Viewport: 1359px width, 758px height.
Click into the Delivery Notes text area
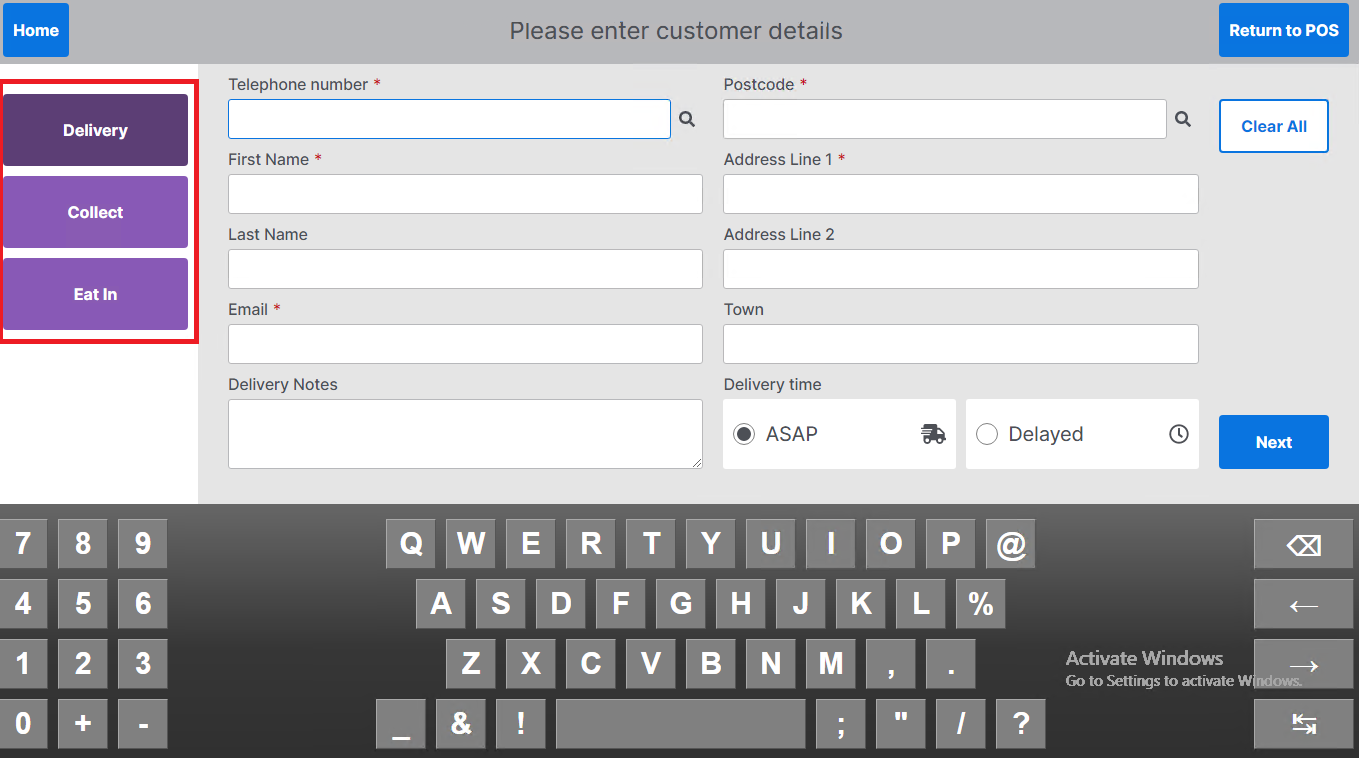465,434
